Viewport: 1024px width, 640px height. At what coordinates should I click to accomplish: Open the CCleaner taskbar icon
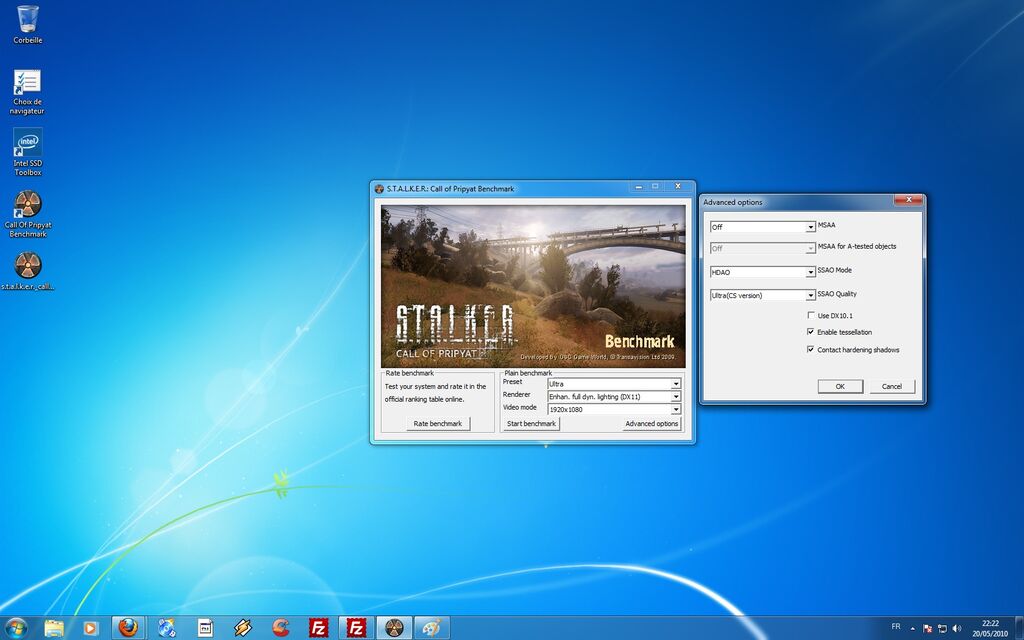[281, 628]
